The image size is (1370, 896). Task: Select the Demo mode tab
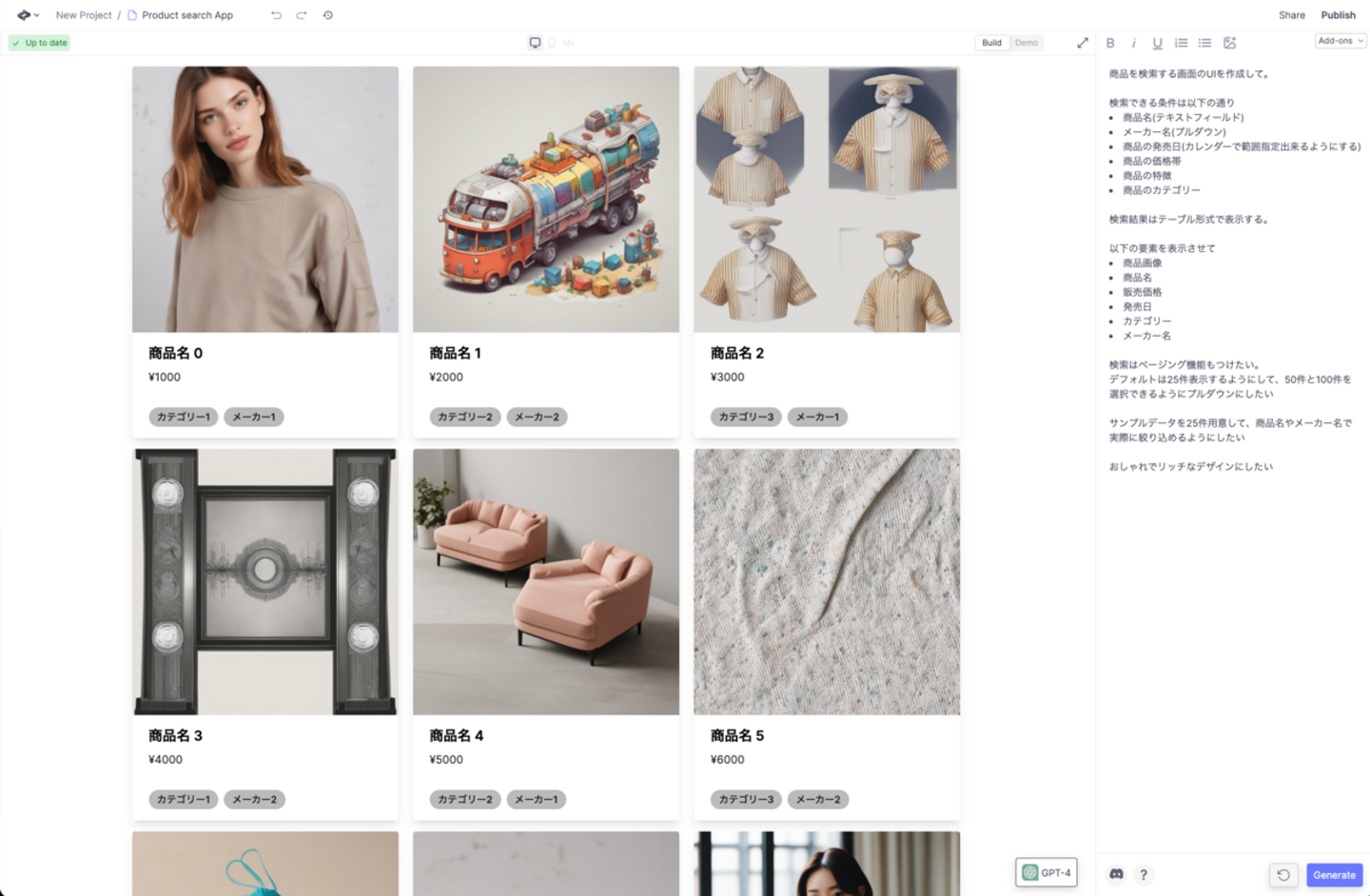coord(1027,43)
